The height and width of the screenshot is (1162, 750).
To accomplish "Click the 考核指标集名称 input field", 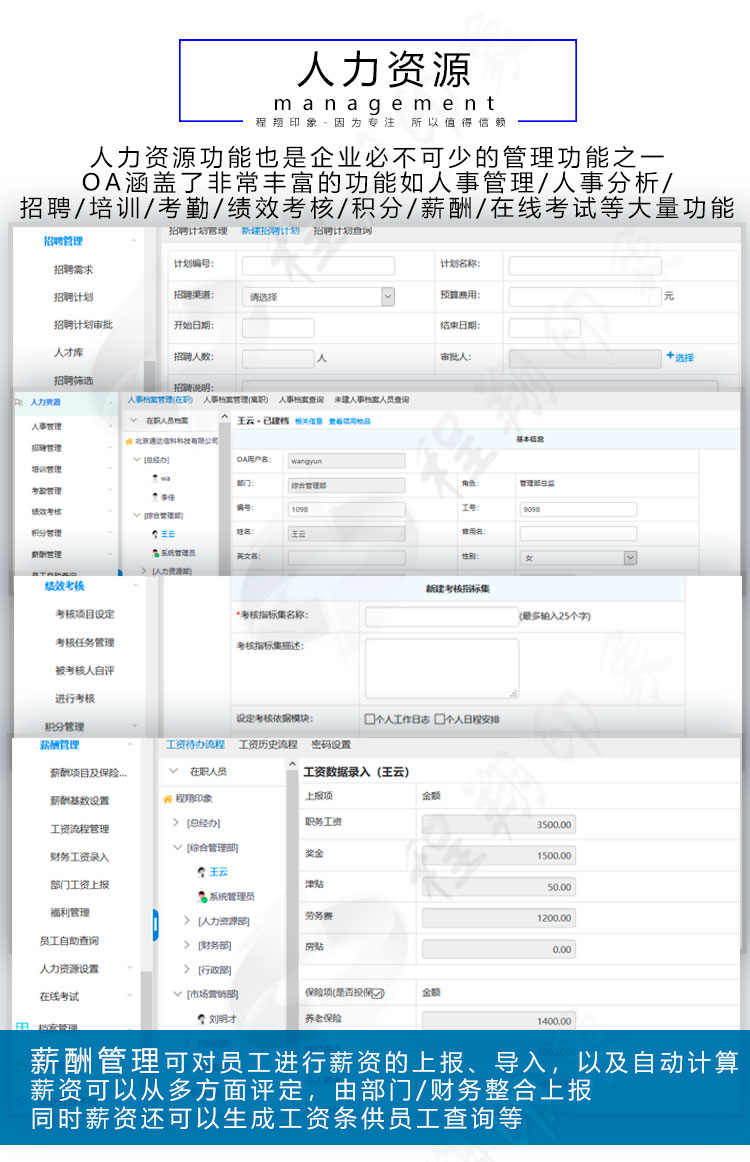I will tap(441, 617).
